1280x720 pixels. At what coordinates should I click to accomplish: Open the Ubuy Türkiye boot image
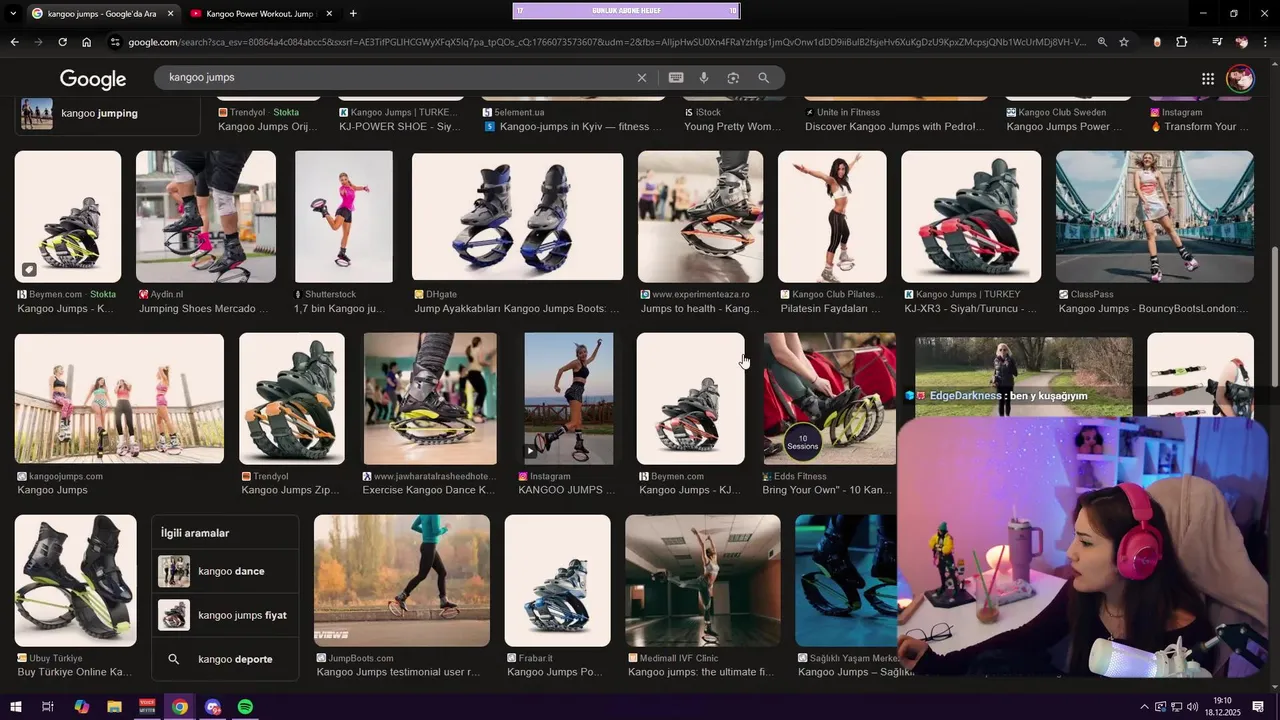pos(76,581)
